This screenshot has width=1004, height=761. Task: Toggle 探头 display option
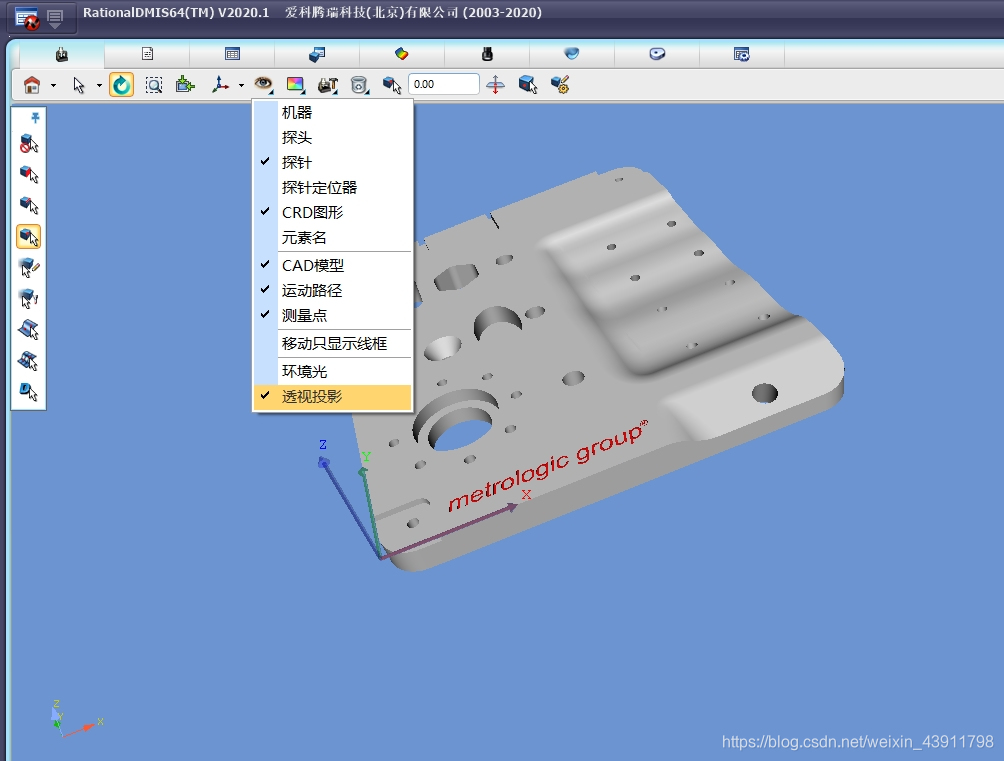point(332,138)
